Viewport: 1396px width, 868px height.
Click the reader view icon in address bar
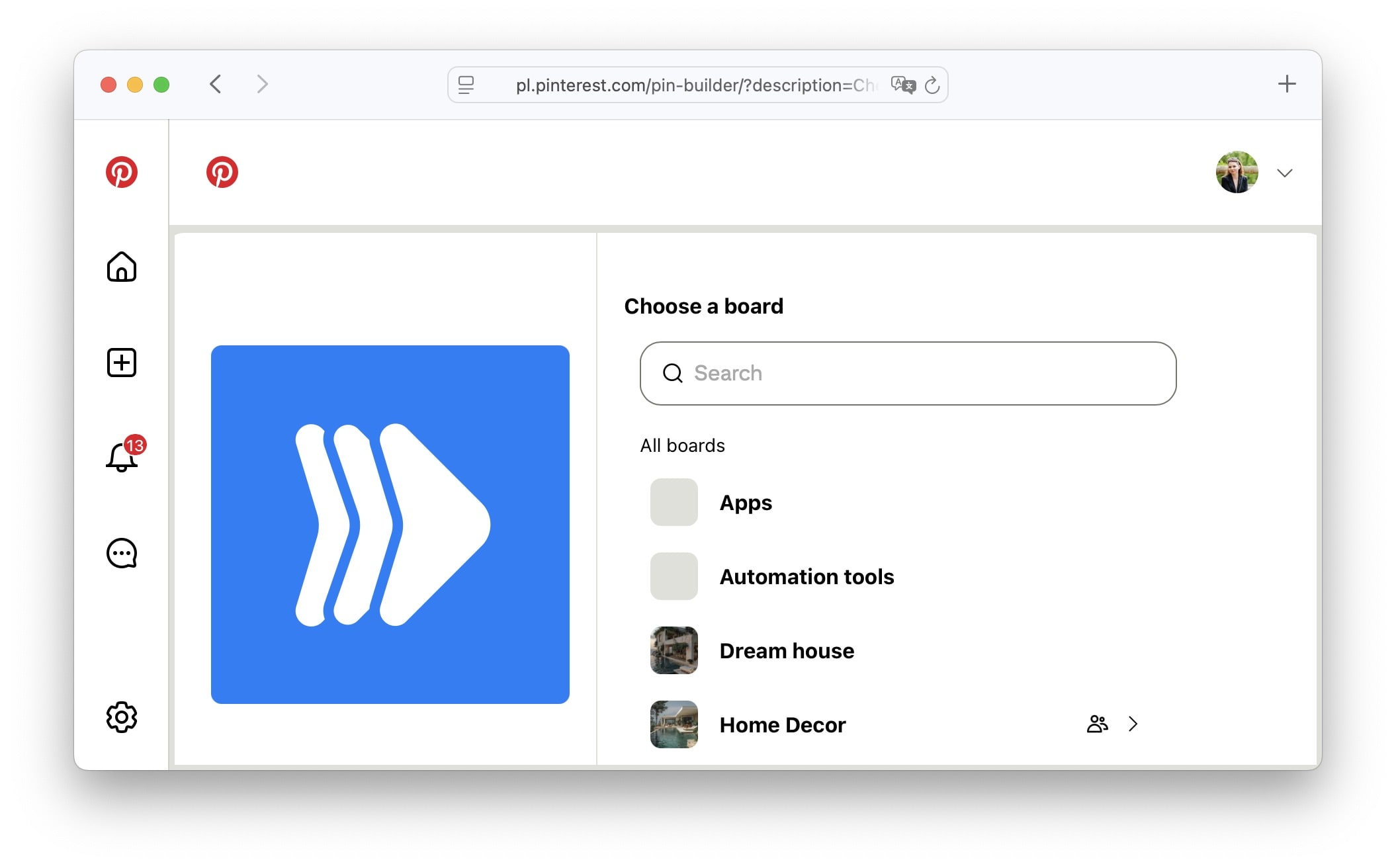(466, 85)
